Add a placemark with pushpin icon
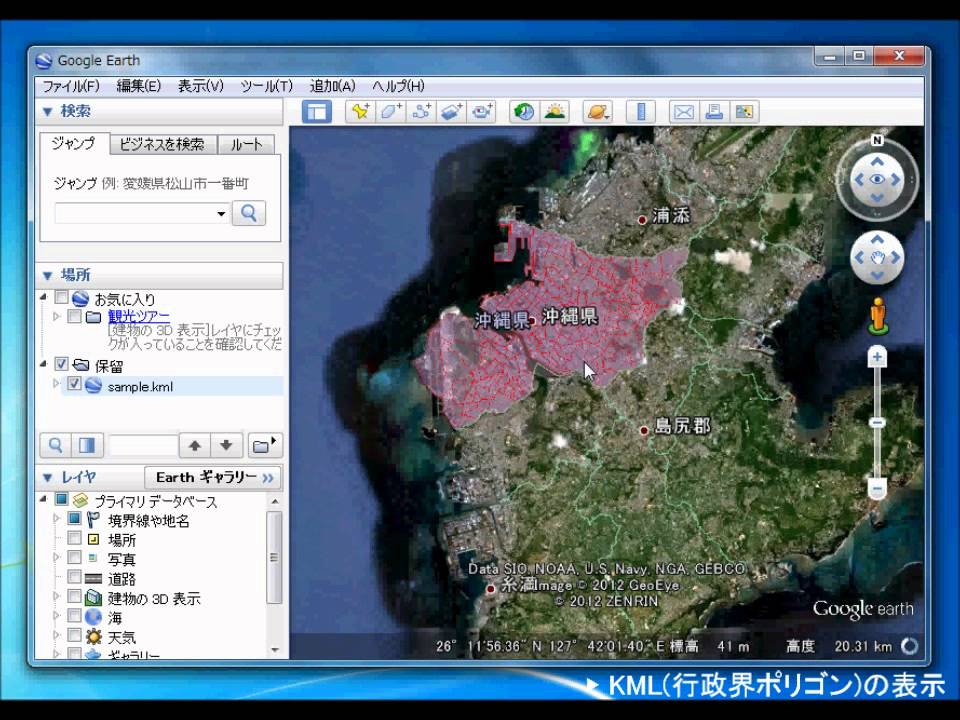The image size is (960, 720). [360, 112]
